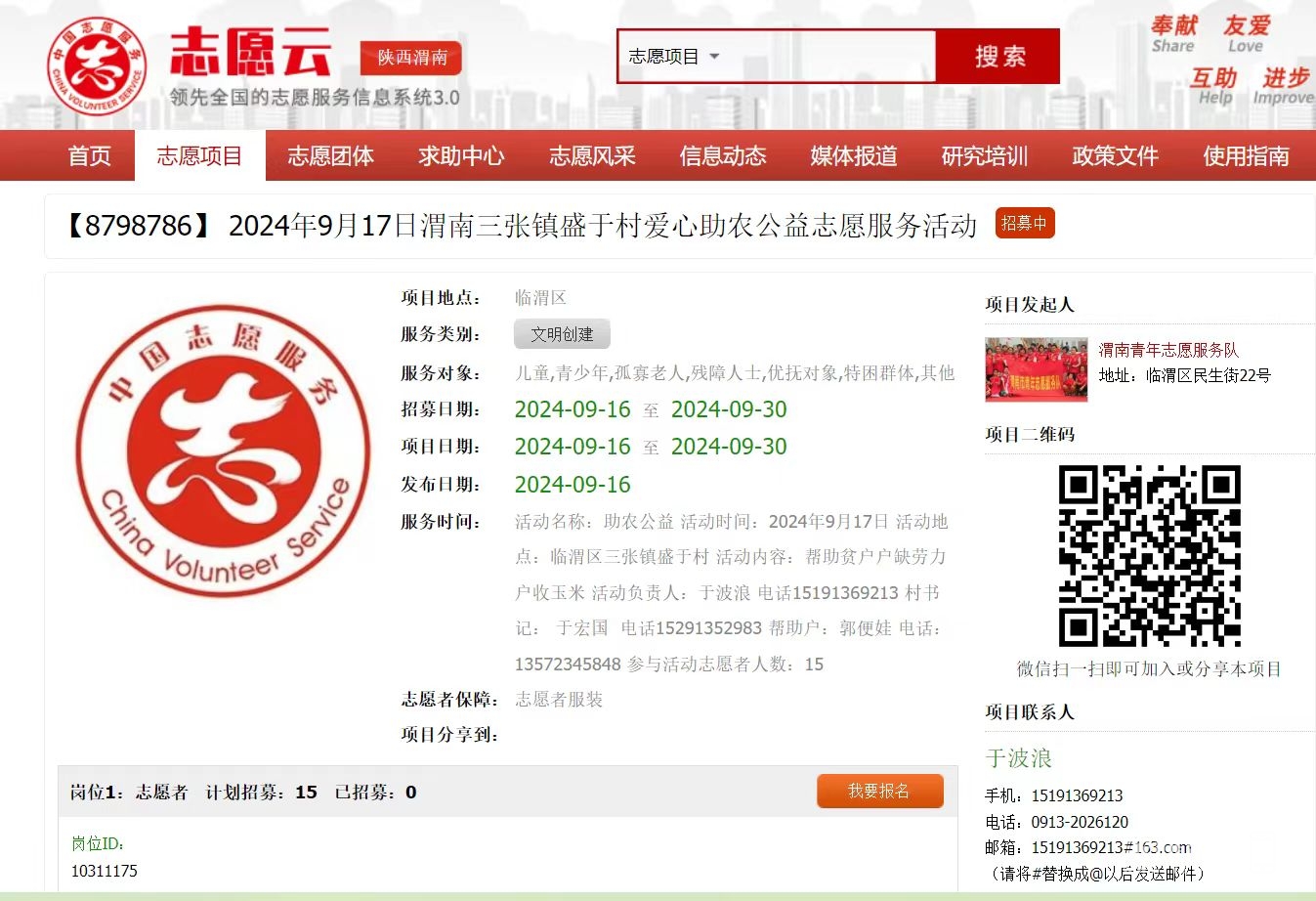This screenshot has height=901, width=1316.
Task: Click the 招募中 status badge
Action: [x=1025, y=223]
